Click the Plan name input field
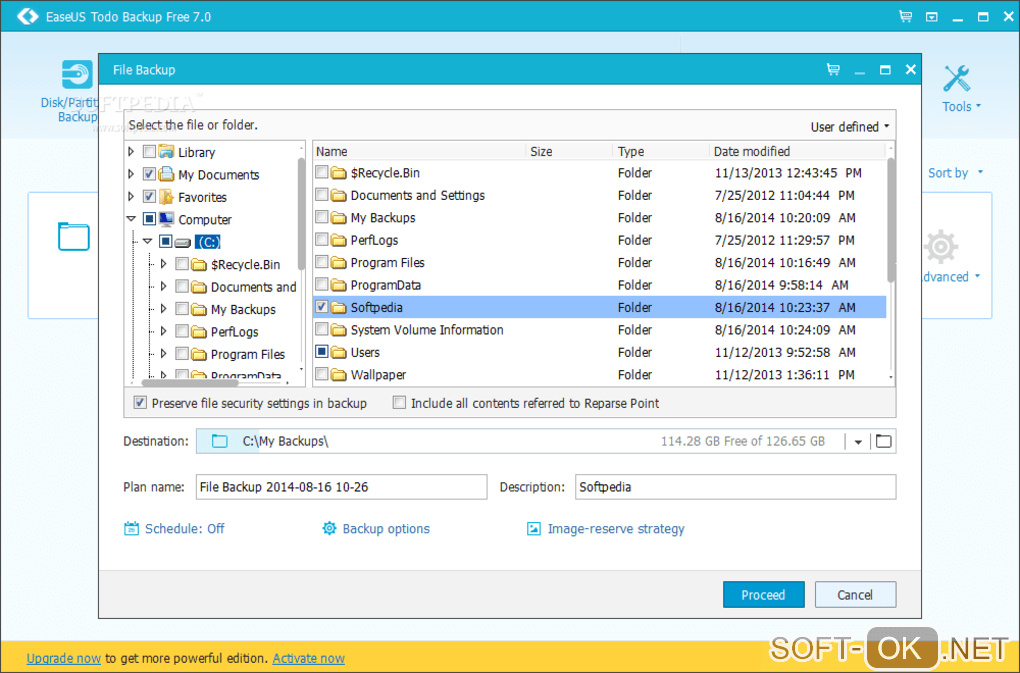Screen dimensions: 1020x673 [x=341, y=487]
